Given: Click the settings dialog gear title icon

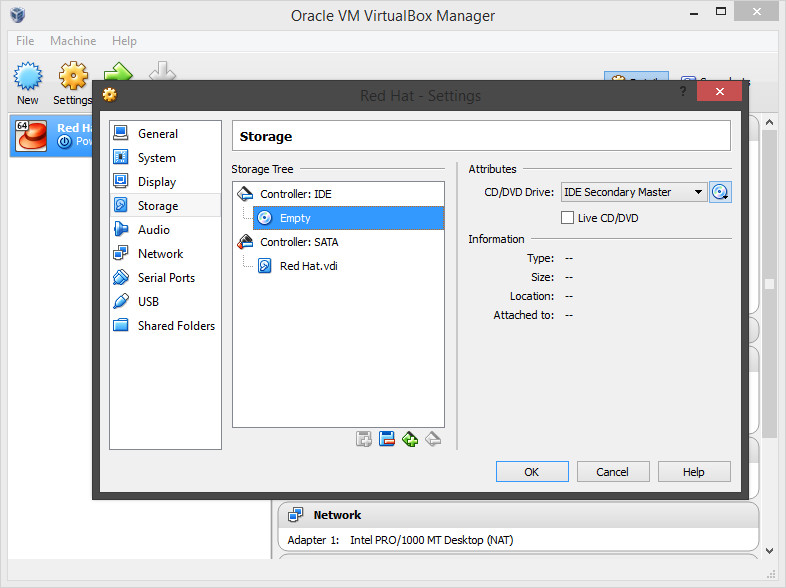Looking at the screenshot, I should (110, 95).
